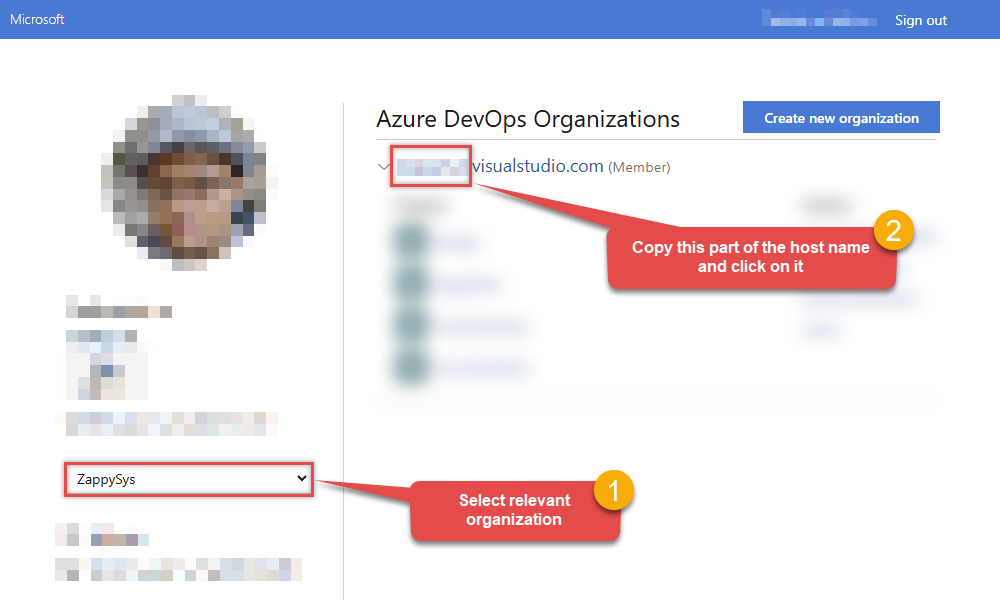The width and height of the screenshot is (1000, 600).
Task: Click the blurred account name in header
Action: pos(819,19)
